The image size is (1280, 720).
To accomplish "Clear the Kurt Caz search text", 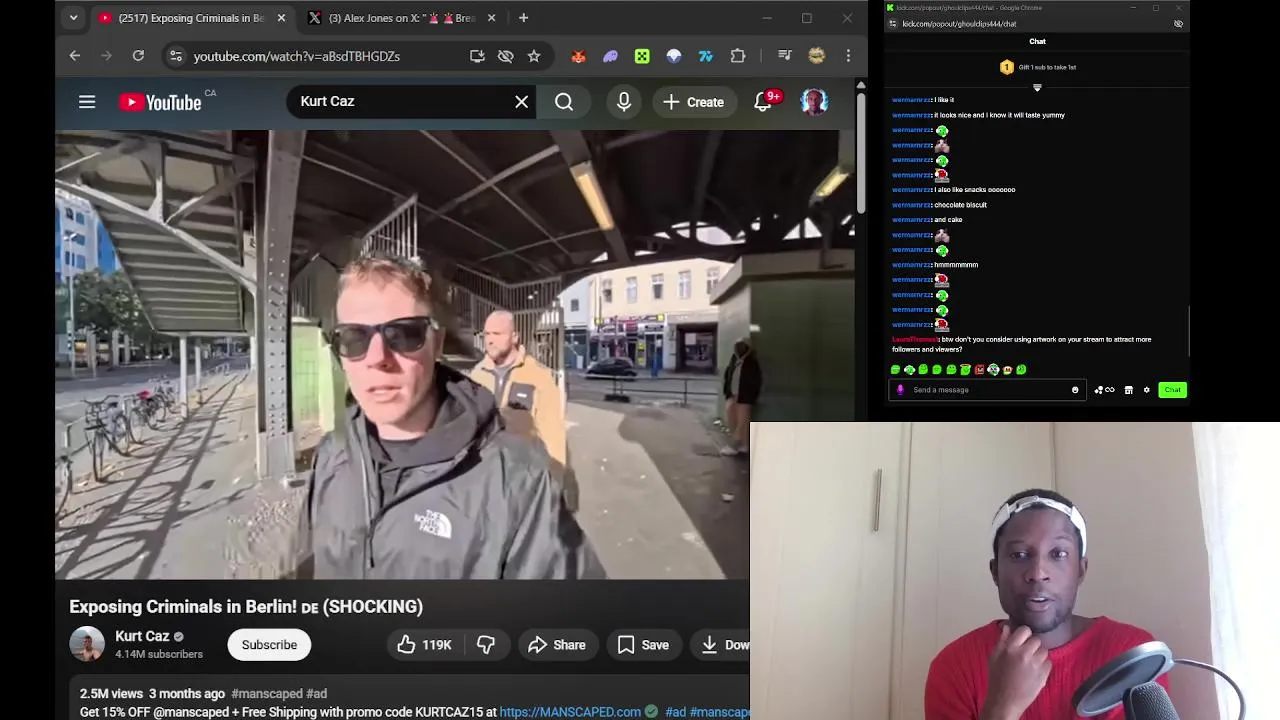I will tap(521, 102).
